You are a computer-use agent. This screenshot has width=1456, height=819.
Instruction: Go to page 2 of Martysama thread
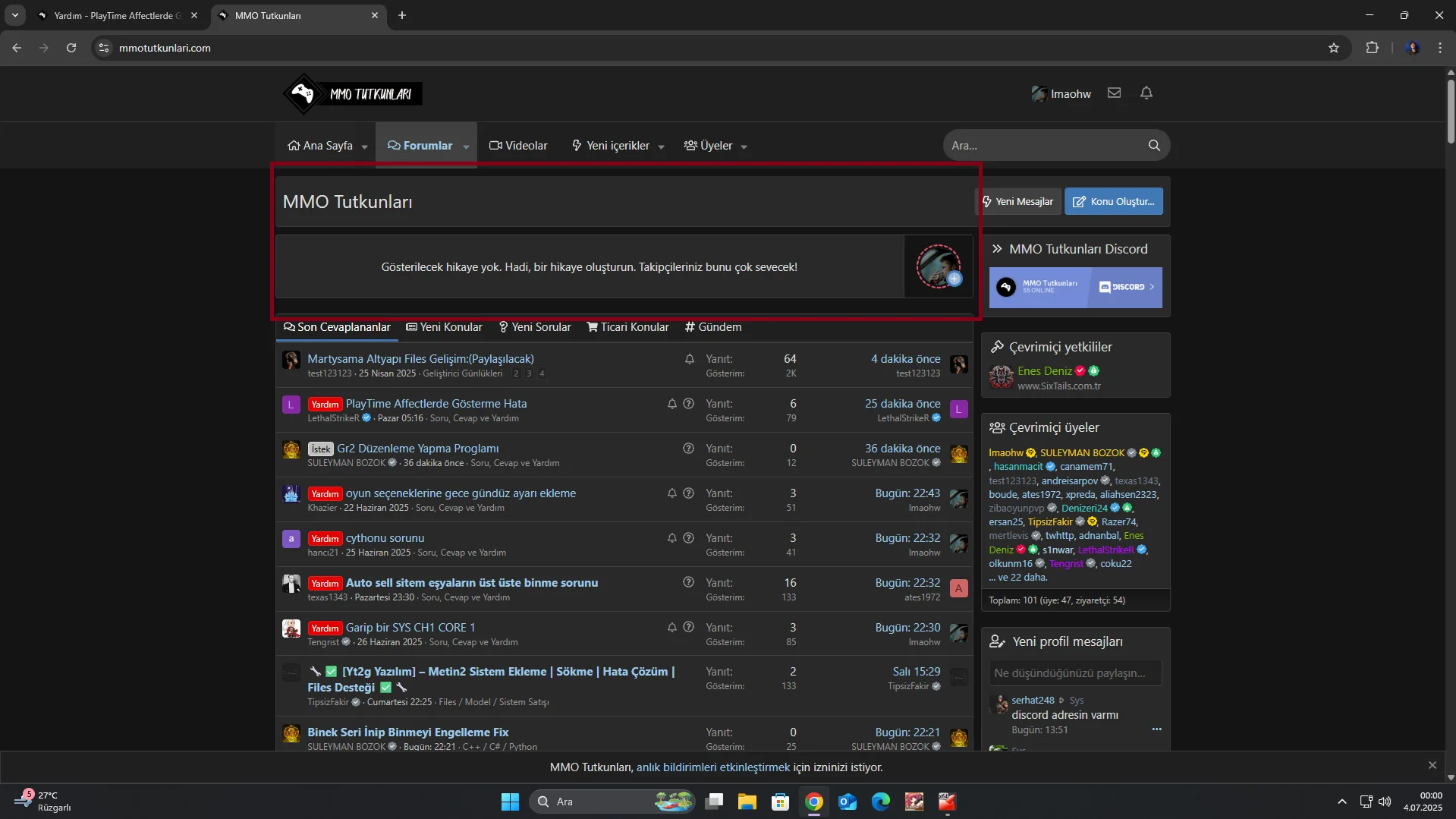(x=516, y=373)
